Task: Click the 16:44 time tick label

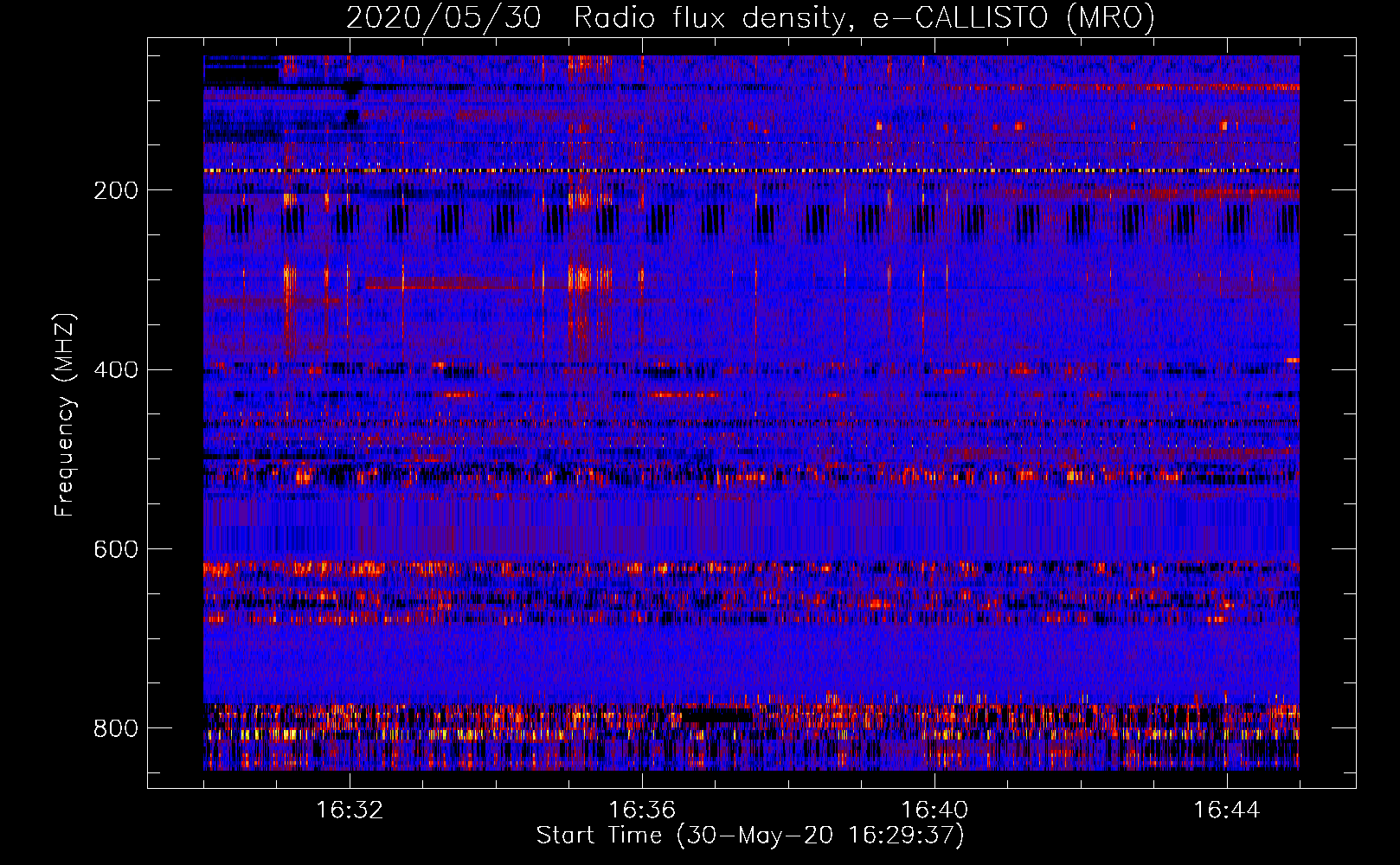Action: point(1227,811)
